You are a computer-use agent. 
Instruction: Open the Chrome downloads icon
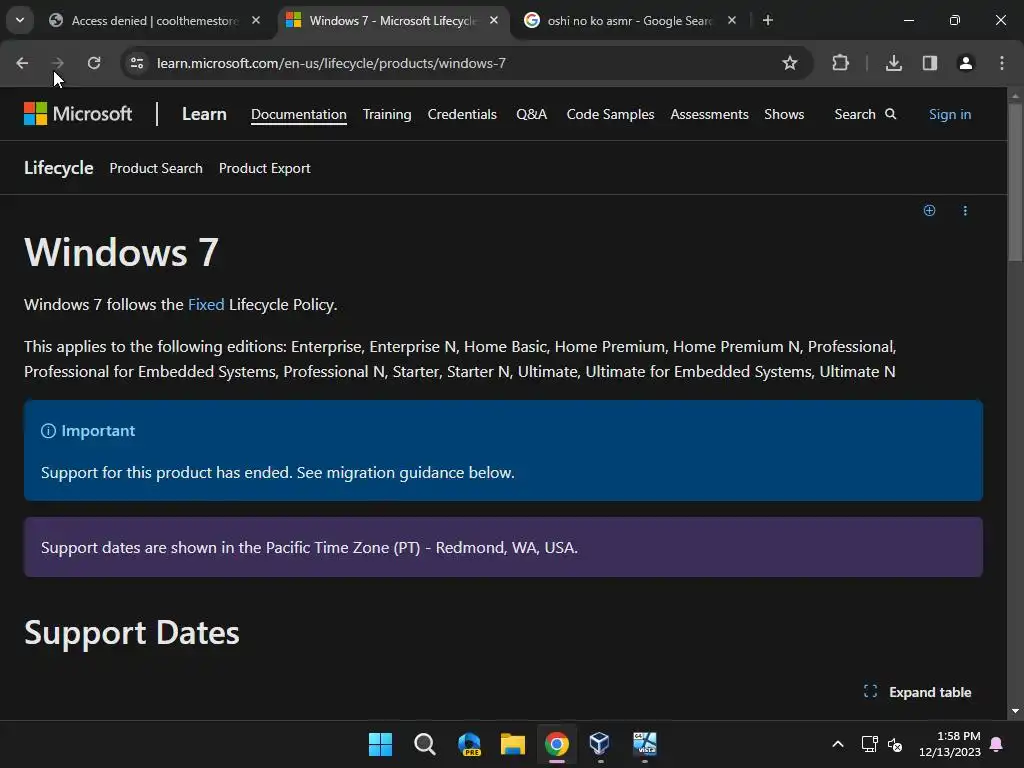(893, 63)
